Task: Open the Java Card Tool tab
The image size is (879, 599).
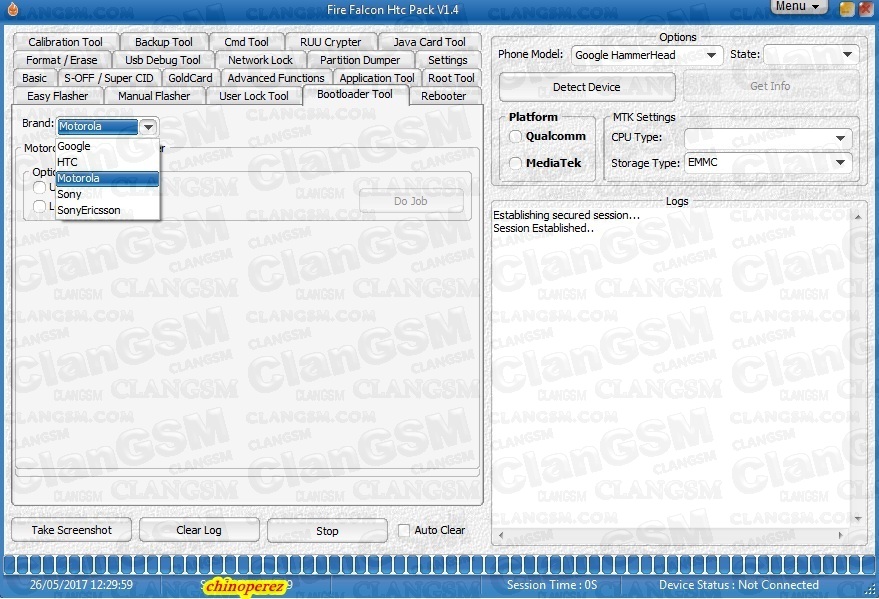Action: click(429, 42)
